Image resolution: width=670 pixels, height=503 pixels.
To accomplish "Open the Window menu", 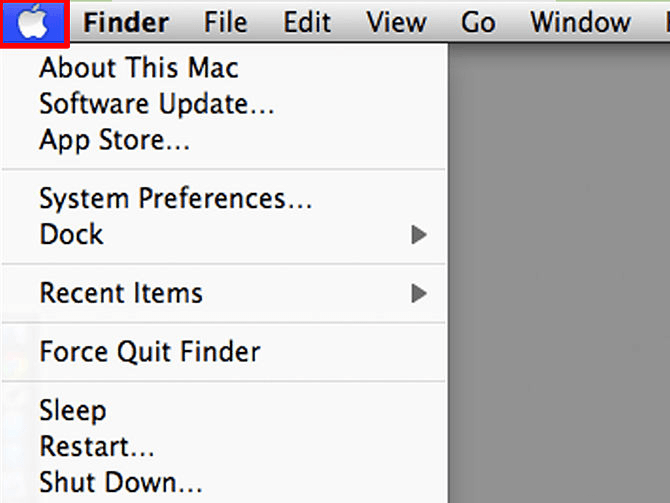I will [580, 22].
